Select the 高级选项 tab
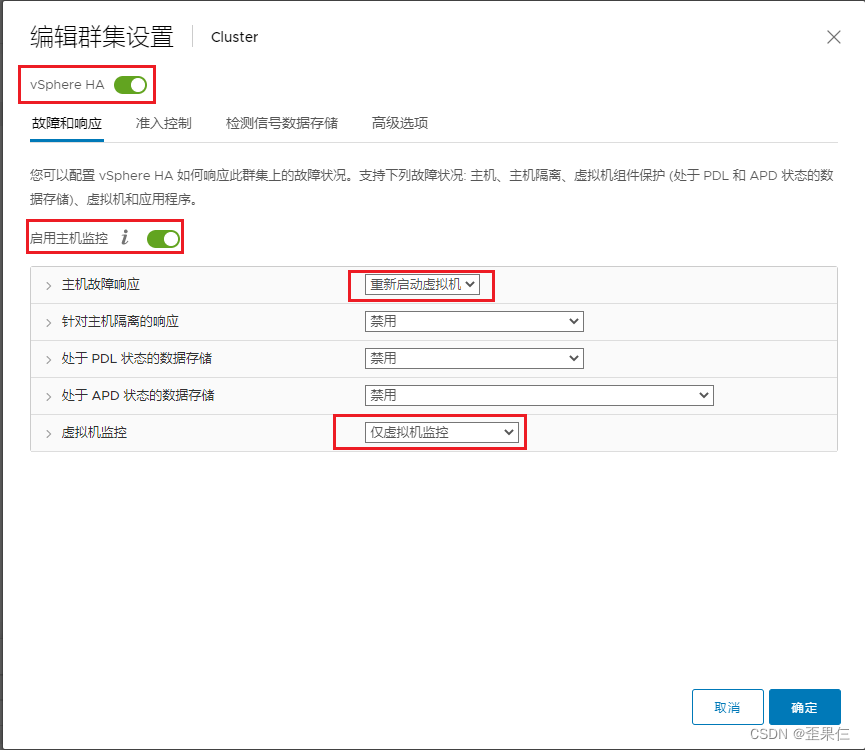The width and height of the screenshot is (865, 750). click(400, 123)
